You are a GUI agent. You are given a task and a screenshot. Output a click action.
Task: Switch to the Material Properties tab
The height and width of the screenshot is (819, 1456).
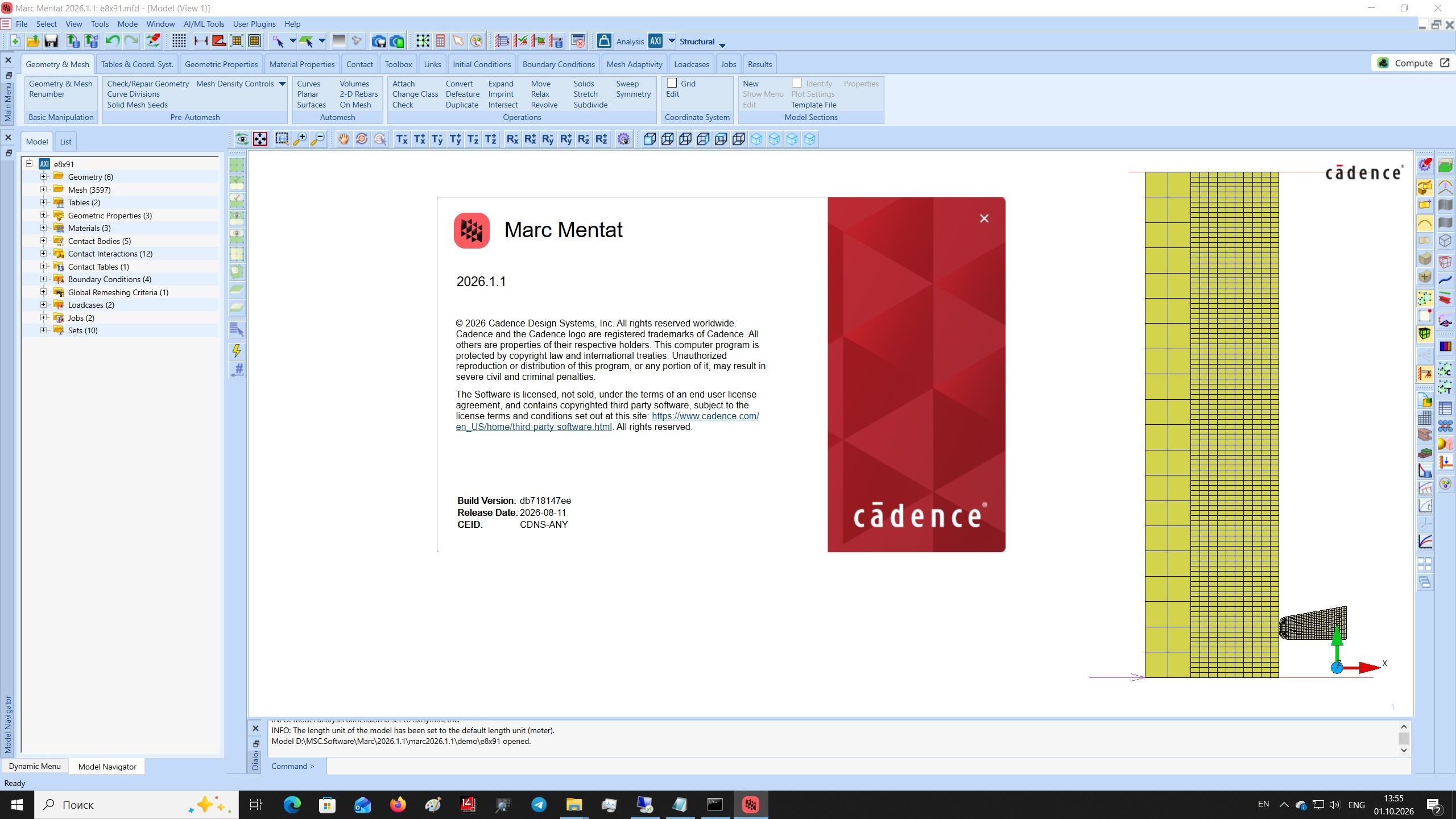point(302,64)
